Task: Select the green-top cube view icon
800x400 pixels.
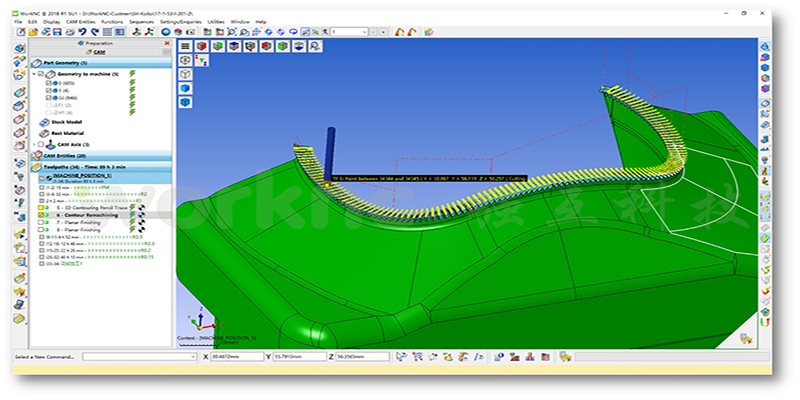Action: coord(218,46)
